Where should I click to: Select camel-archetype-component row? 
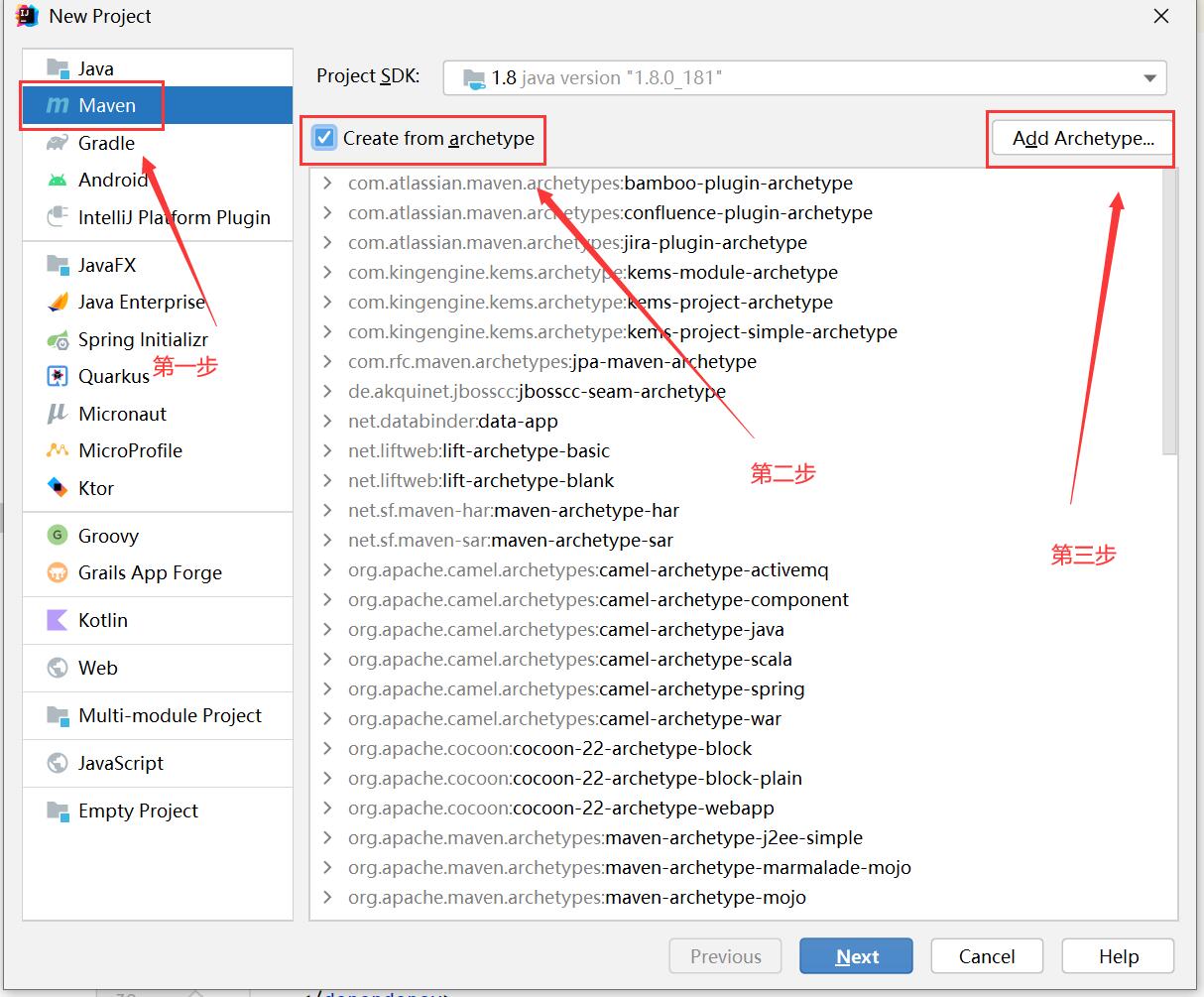(x=736, y=599)
